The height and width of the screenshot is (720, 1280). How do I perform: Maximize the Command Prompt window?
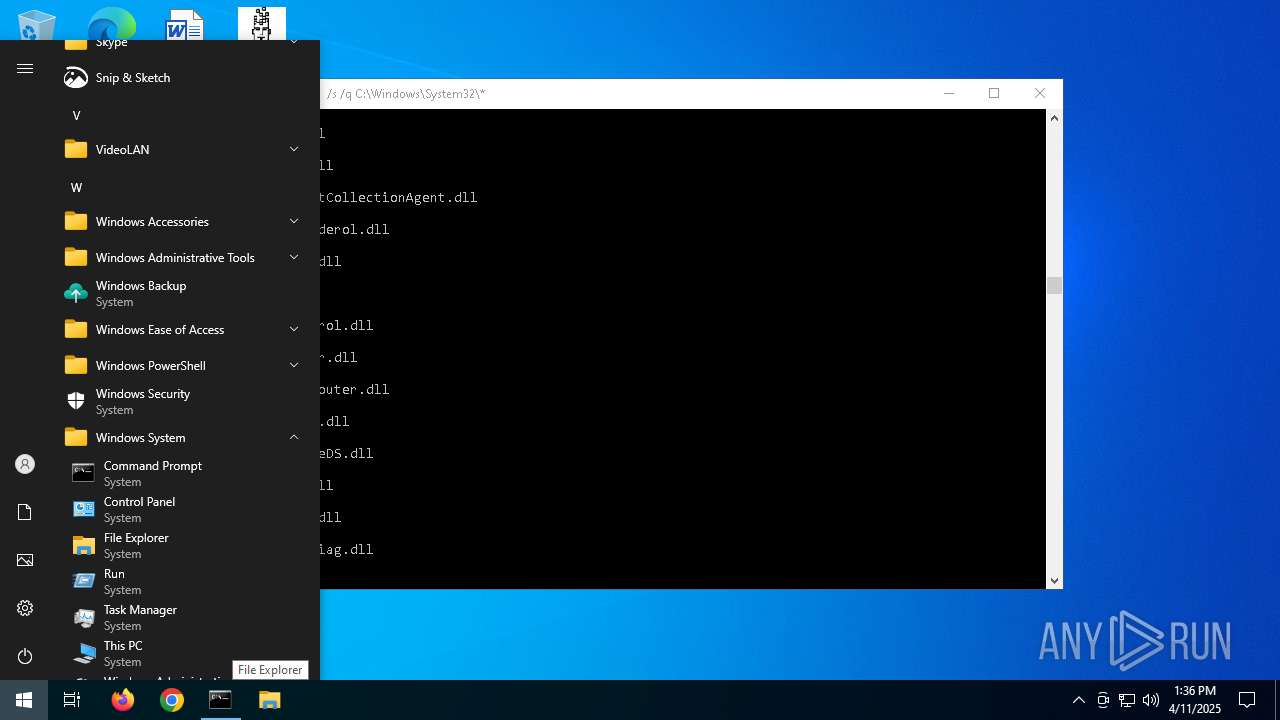(x=994, y=93)
